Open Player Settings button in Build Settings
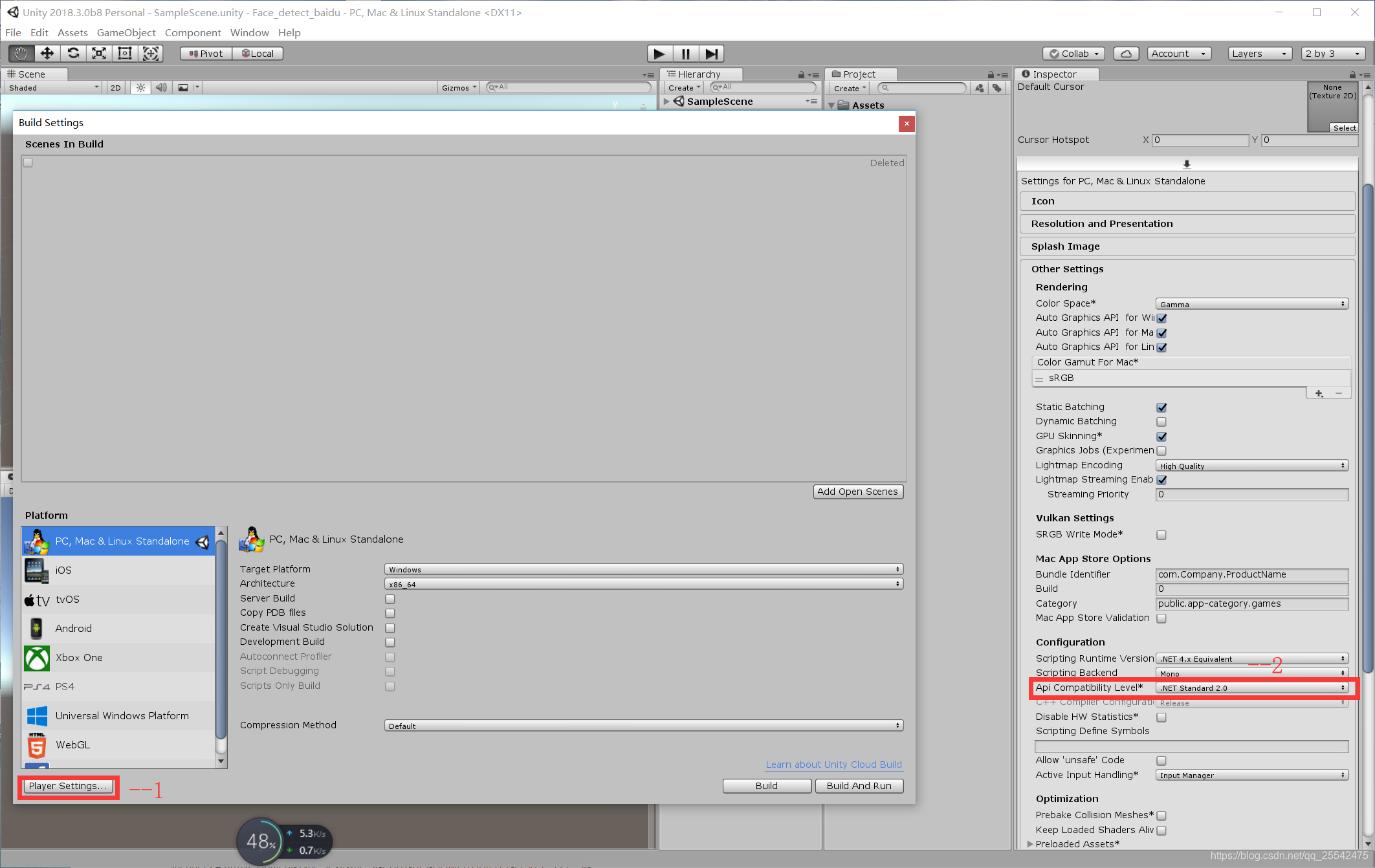This screenshot has width=1375, height=868. coord(68,785)
